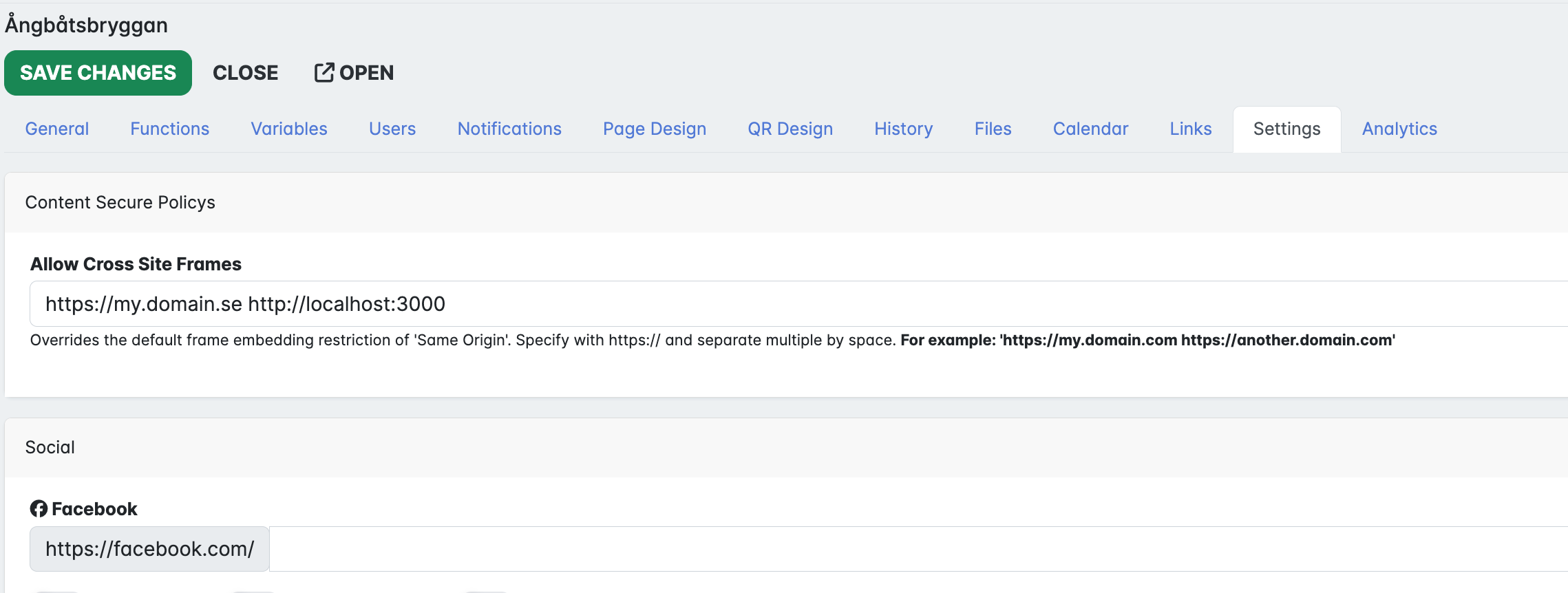1568x593 pixels.
Task: Switch to Page Design tab
Action: tap(655, 129)
